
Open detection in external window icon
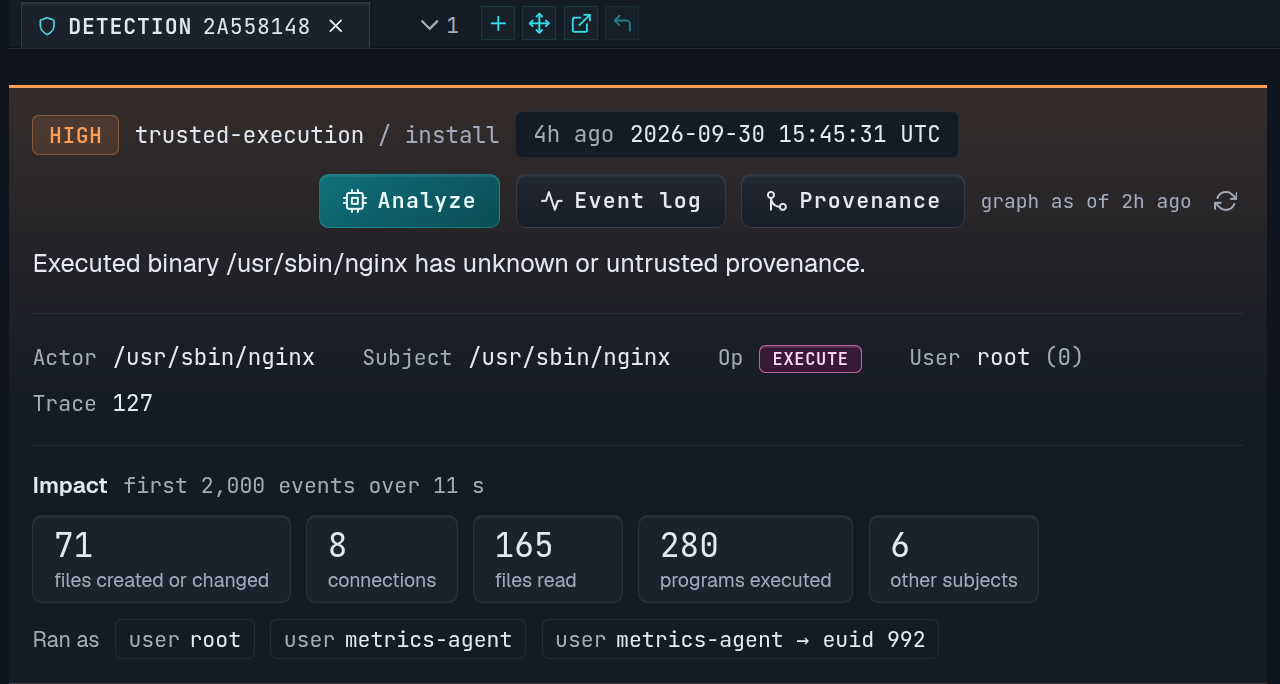581,23
